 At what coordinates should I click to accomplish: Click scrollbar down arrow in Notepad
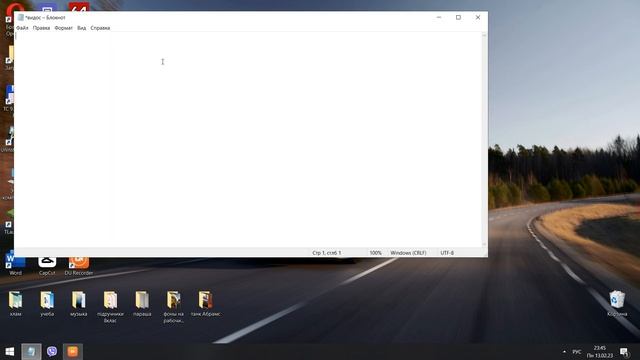coord(484,244)
